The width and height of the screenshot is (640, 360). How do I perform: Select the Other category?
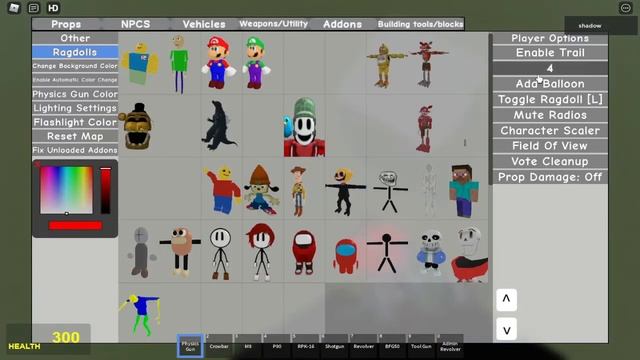pyautogui.click(x=75, y=38)
